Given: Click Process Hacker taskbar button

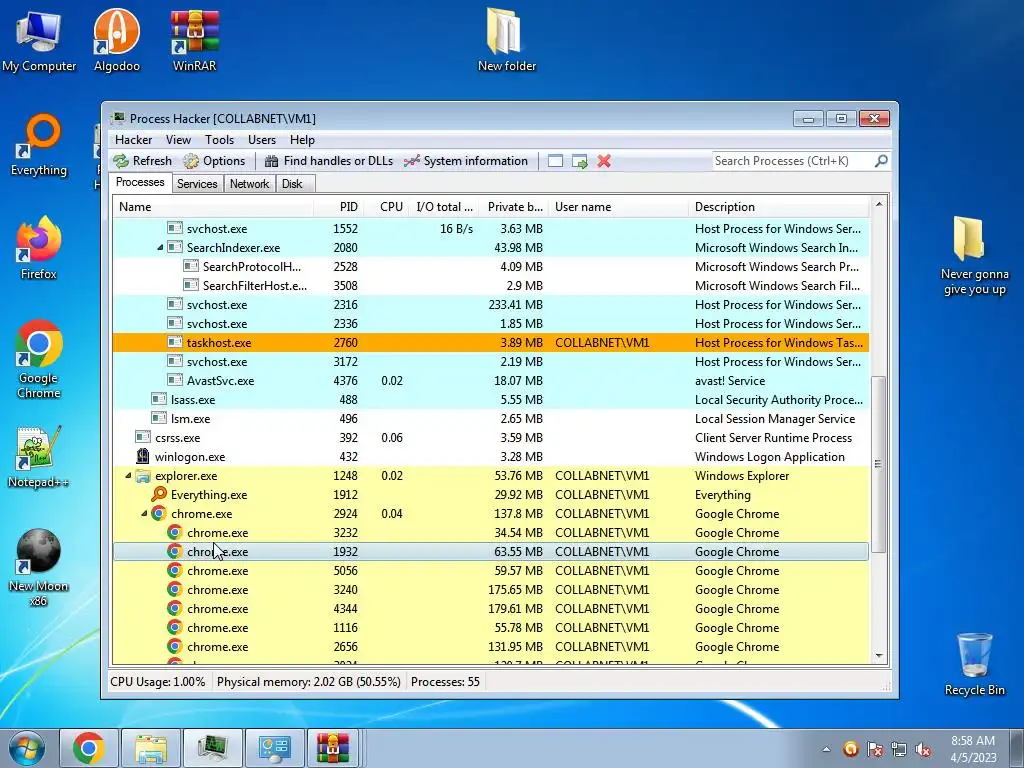Looking at the screenshot, I should tap(212, 748).
